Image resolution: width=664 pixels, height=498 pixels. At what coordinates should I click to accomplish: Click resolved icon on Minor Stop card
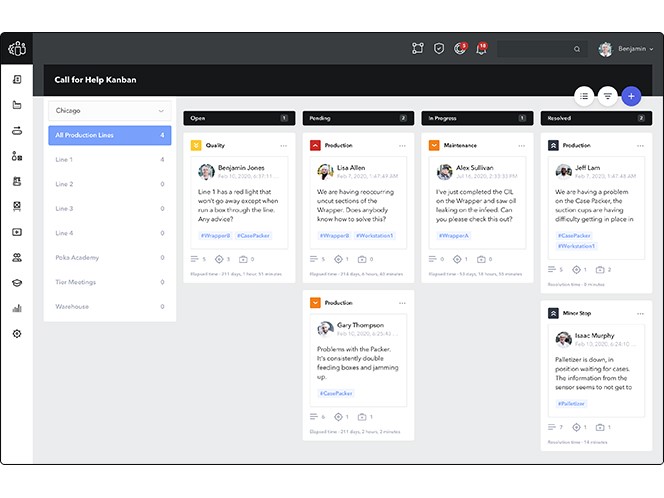(553, 313)
